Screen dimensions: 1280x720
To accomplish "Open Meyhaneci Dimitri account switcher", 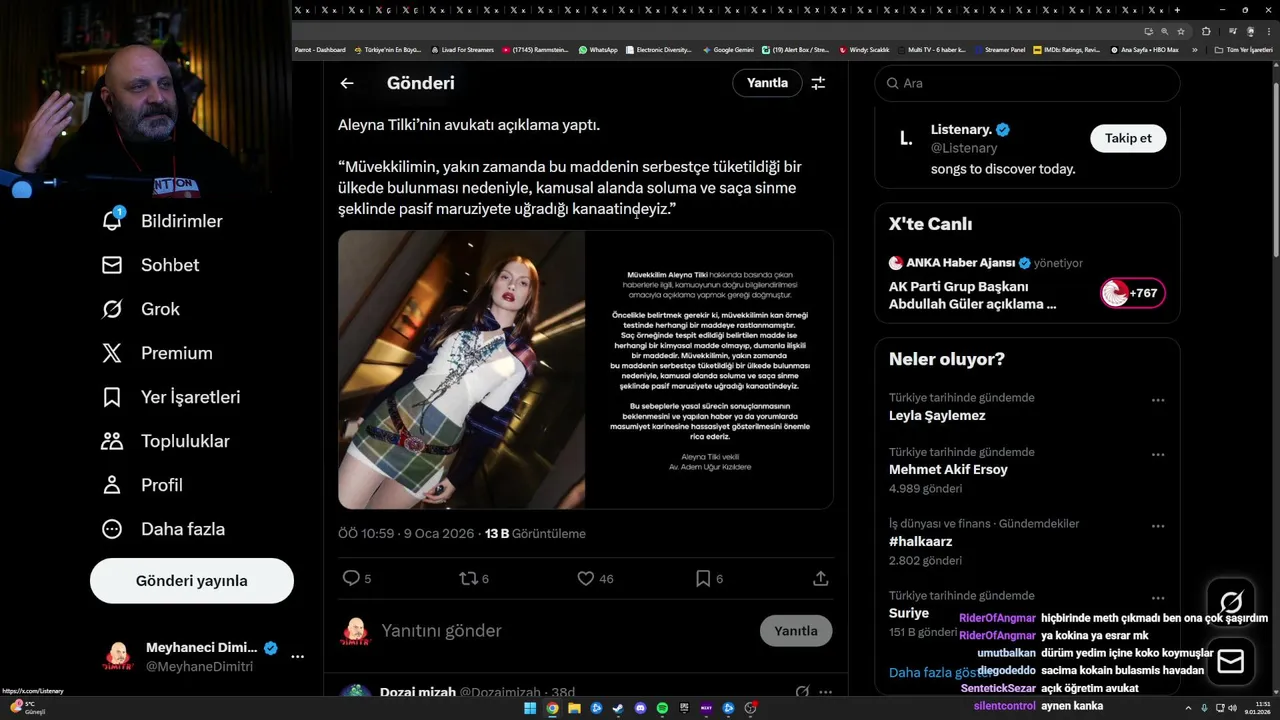I will tap(192, 657).
